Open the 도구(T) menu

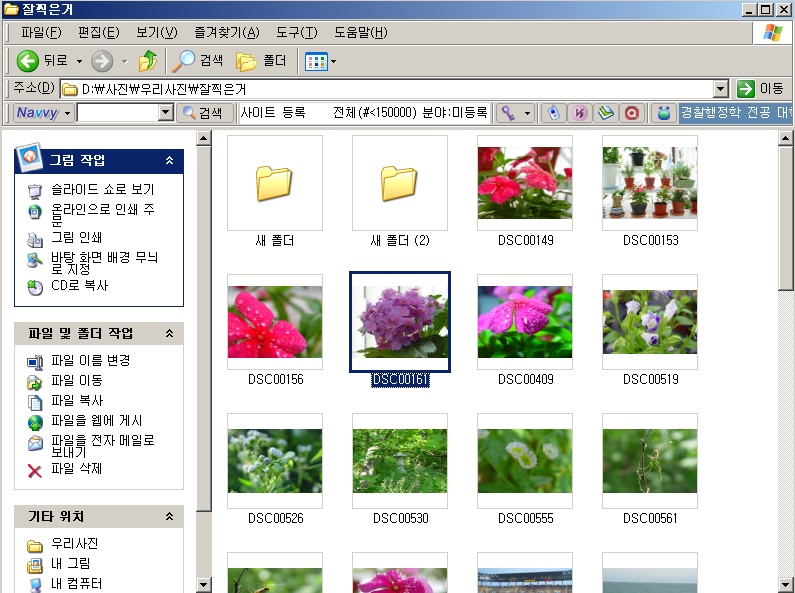(297, 33)
